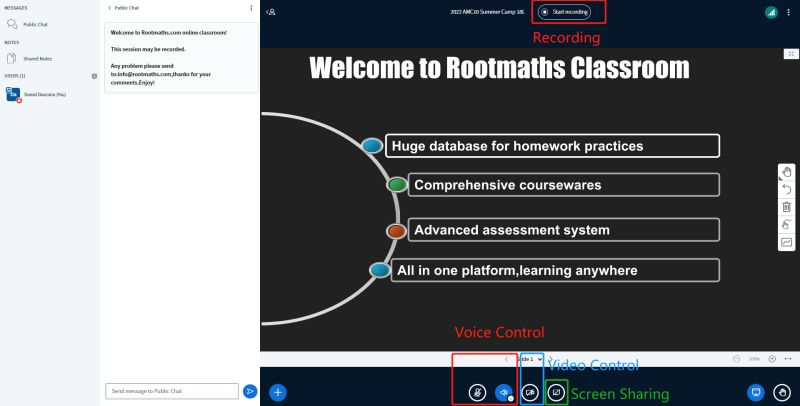Click the Start recording button
The width and height of the screenshot is (800, 406).
[564, 12]
